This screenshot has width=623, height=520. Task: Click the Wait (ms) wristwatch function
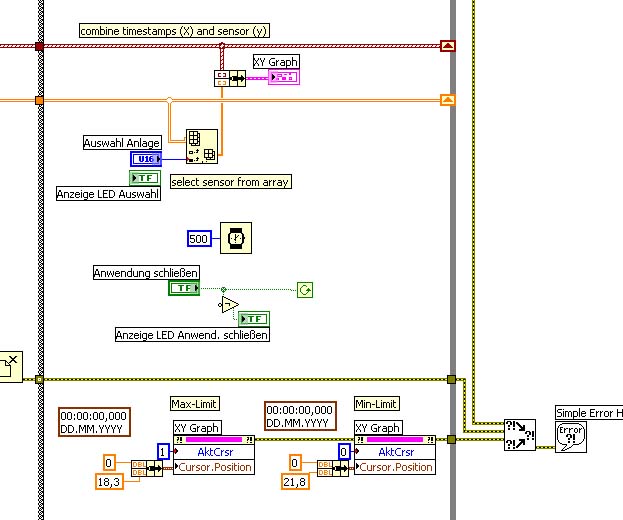click(x=236, y=238)
